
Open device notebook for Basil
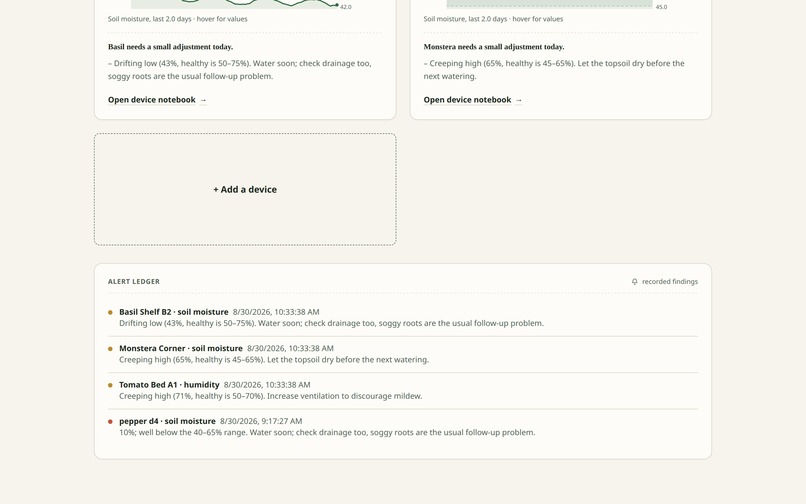157,100
